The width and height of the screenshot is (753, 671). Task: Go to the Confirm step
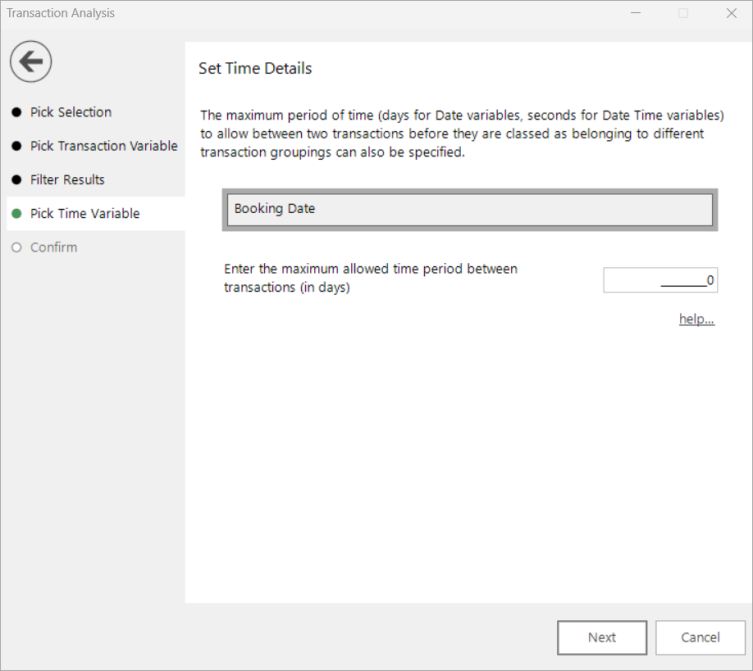pos(54,247)
